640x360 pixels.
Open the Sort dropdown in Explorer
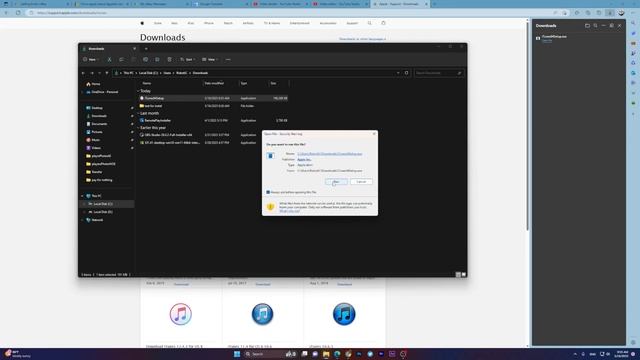pyautogui.click(x=187, y=60)
